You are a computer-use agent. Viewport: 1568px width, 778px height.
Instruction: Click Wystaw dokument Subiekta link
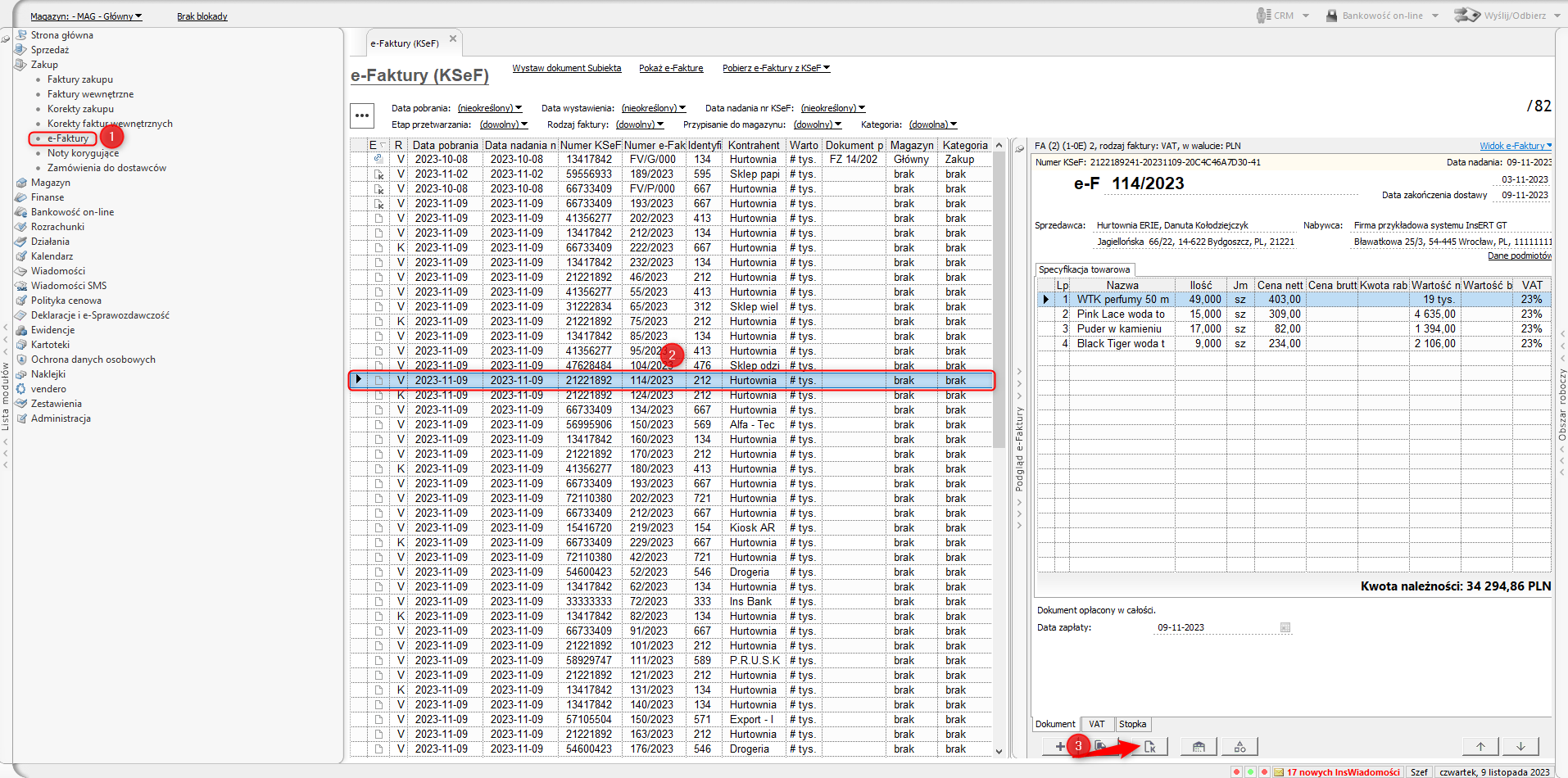(x=567, y=68)
